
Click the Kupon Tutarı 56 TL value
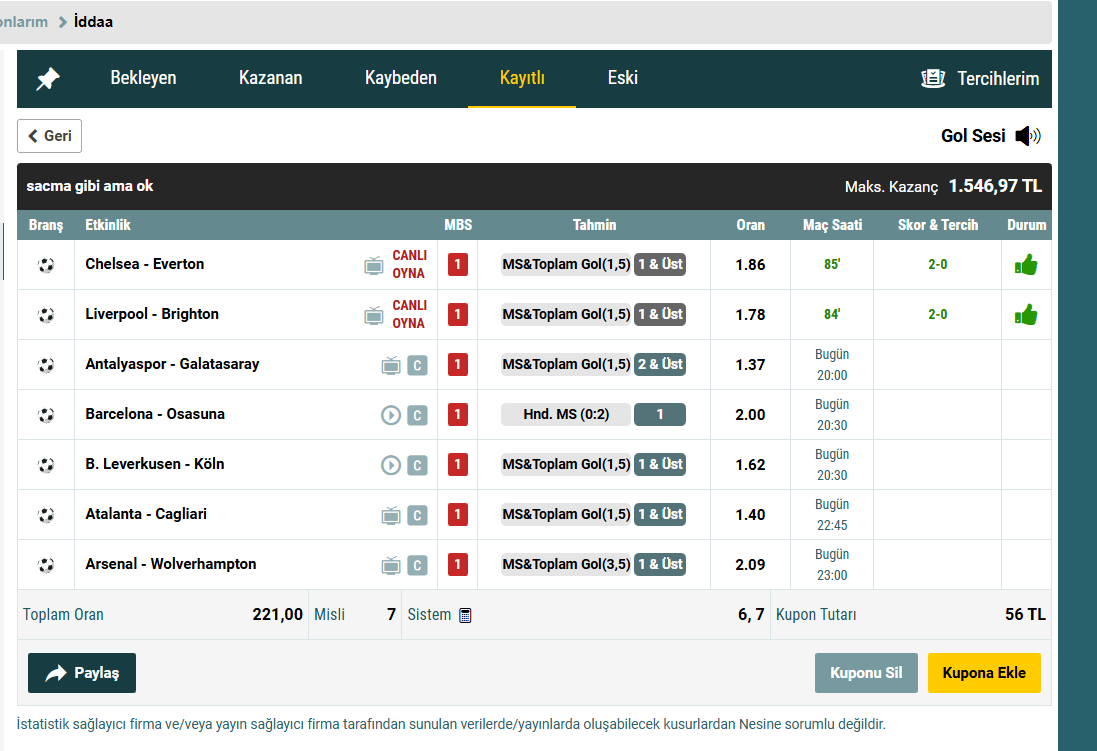[x=1025, y=615]
